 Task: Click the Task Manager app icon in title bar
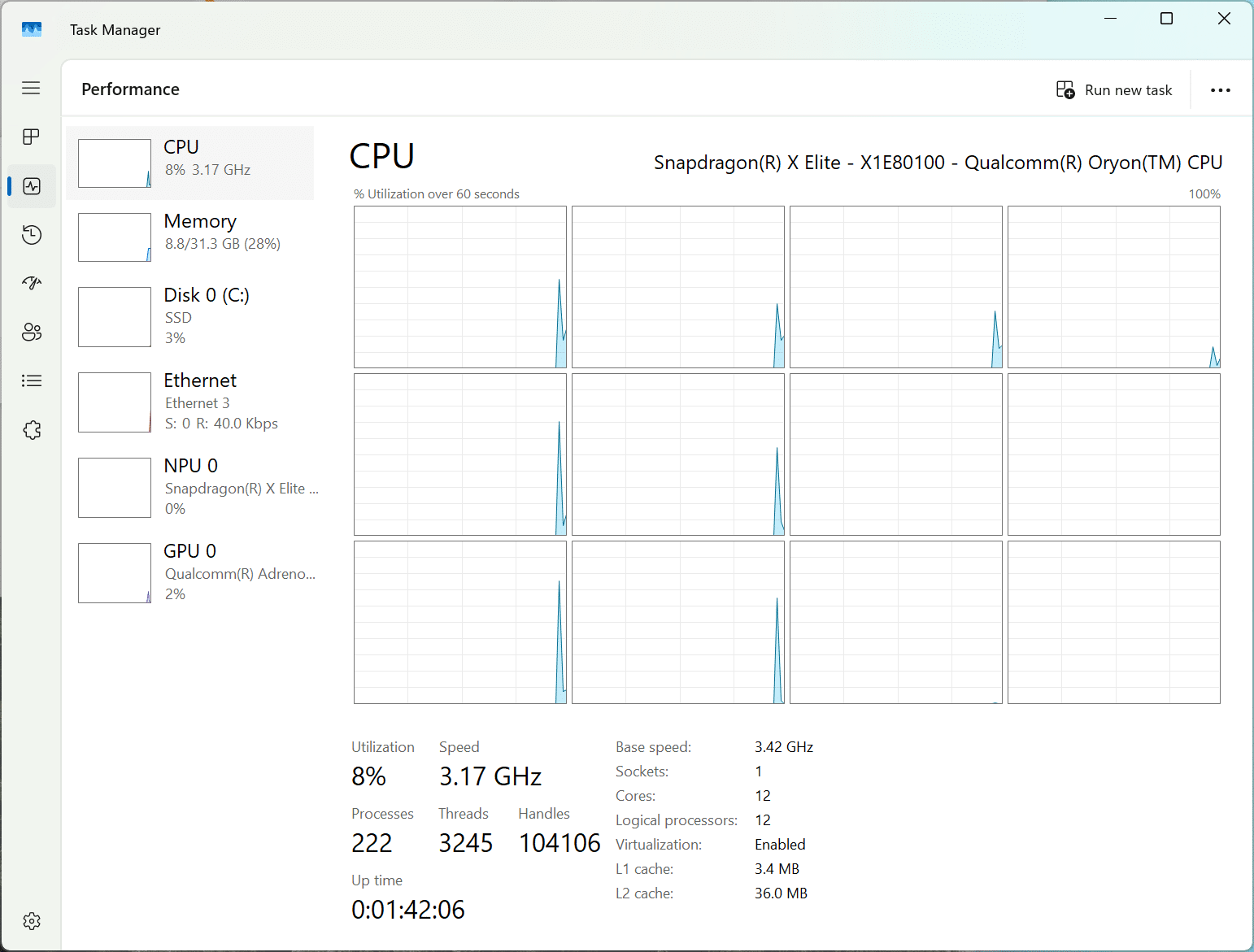click(32, 30)
